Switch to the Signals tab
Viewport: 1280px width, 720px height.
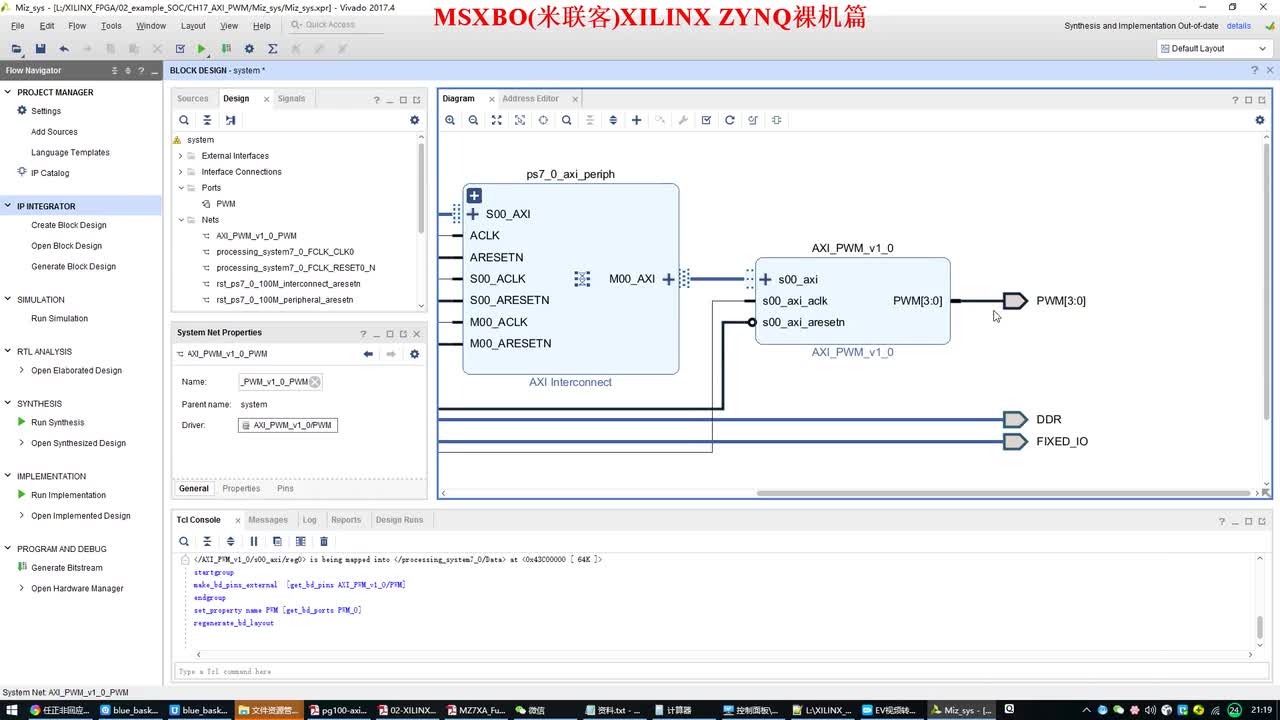point(291,98)
